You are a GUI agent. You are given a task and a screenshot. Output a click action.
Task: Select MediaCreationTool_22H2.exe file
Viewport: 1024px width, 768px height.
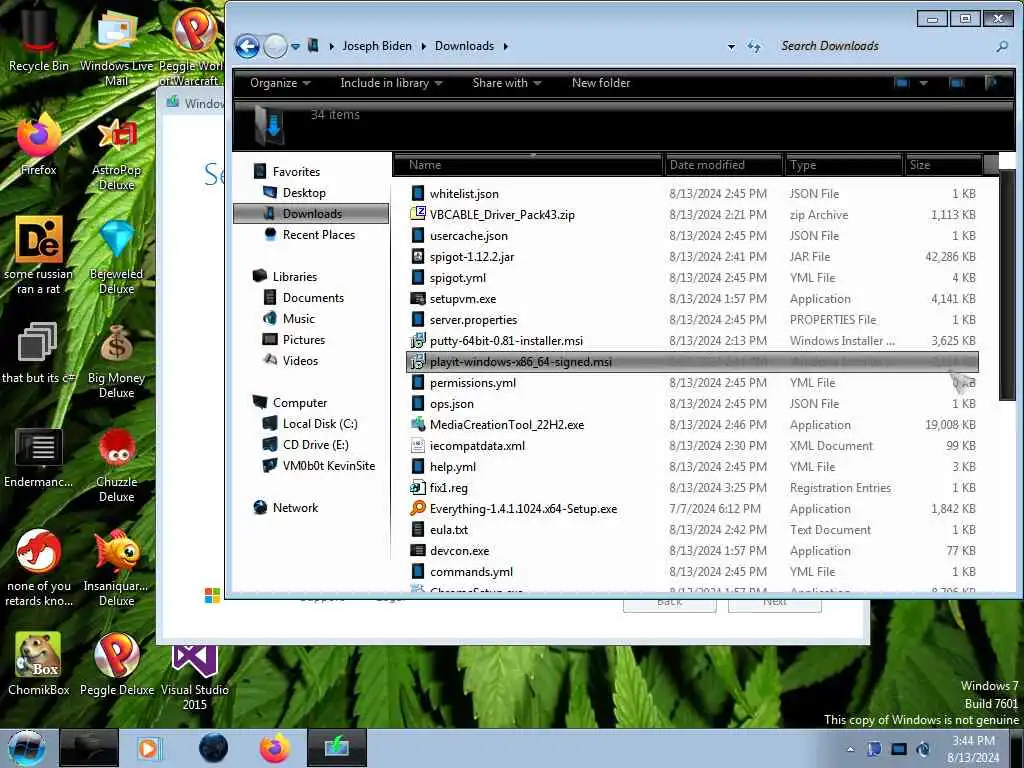click(692, 424)
